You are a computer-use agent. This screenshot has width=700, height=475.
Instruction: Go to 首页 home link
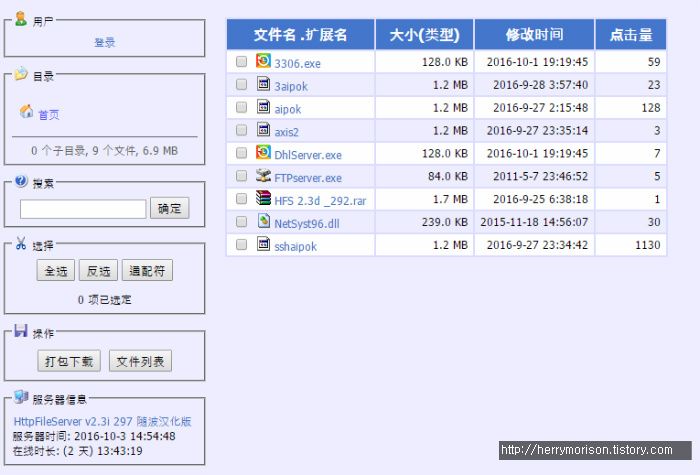pyautogui.click(x=49, y=115)
